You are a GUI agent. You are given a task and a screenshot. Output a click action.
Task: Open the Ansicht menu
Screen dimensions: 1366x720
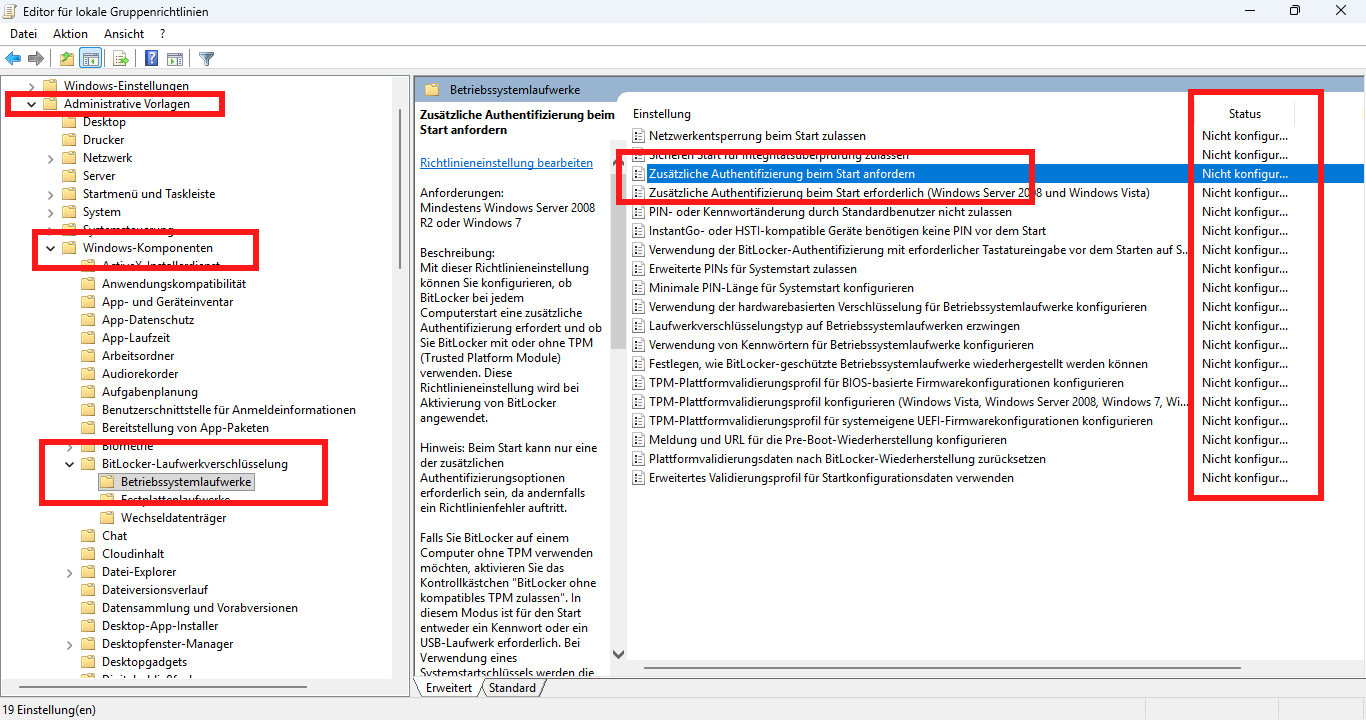tap(124, 34)
